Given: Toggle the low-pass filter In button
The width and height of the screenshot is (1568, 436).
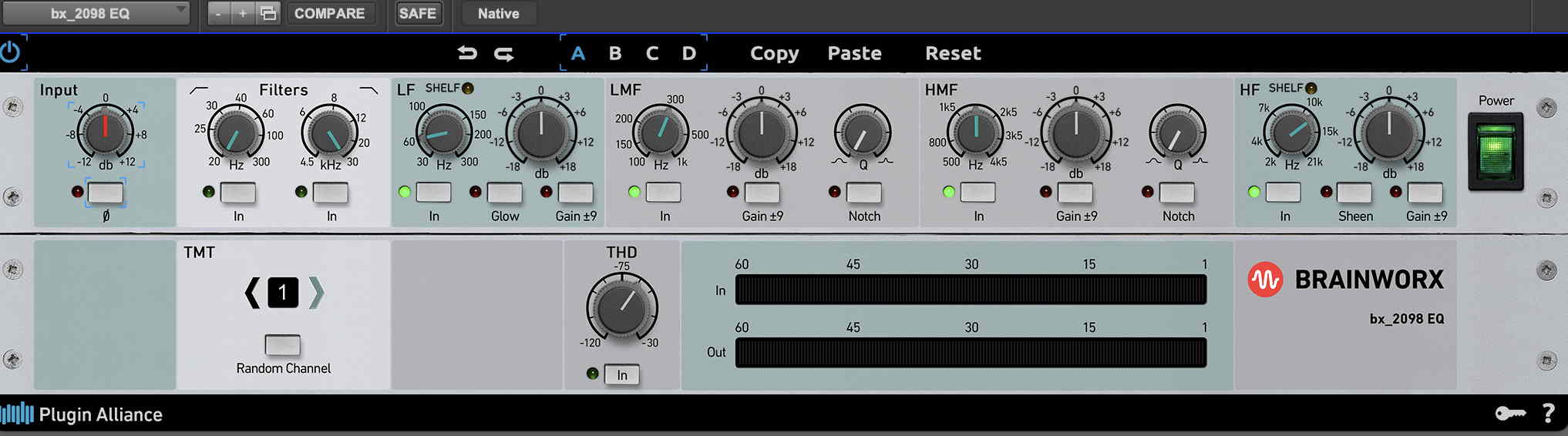Looking at the screenshot, I should tap(331, 192).
